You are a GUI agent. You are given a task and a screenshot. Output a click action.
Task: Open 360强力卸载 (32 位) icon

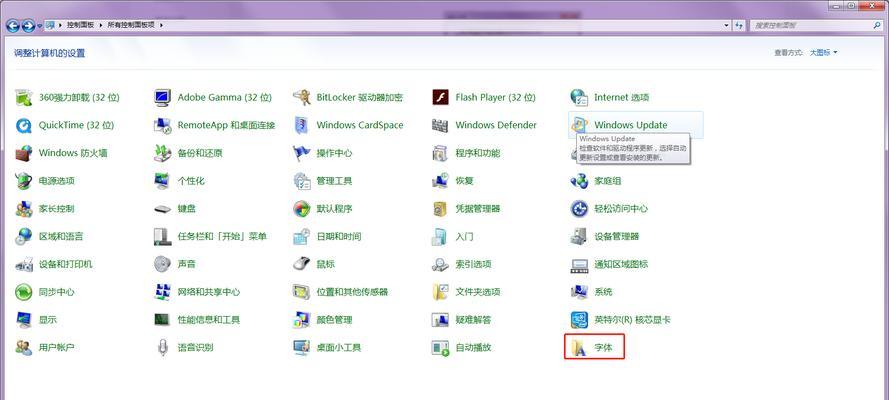pos(24,97)
